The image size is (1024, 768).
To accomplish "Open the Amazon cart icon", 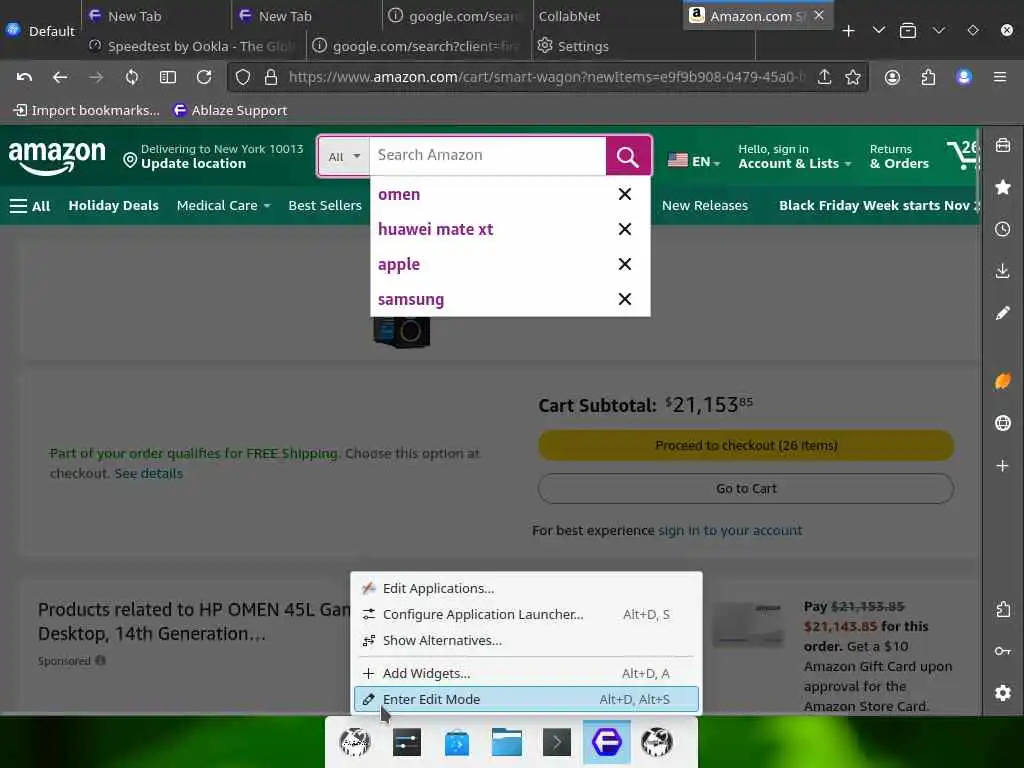I will pyautogui.click(x=963, y=155).
